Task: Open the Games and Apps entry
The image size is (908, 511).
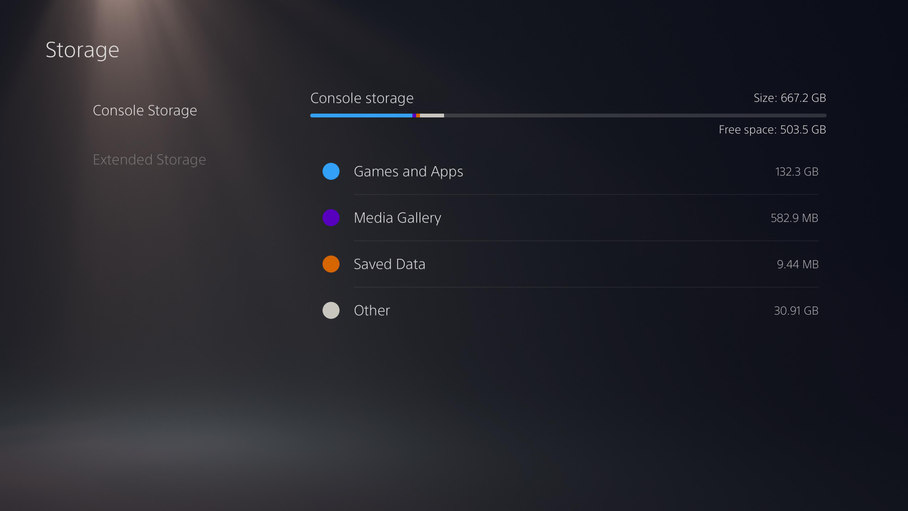Action: click(x=570, y=171)
